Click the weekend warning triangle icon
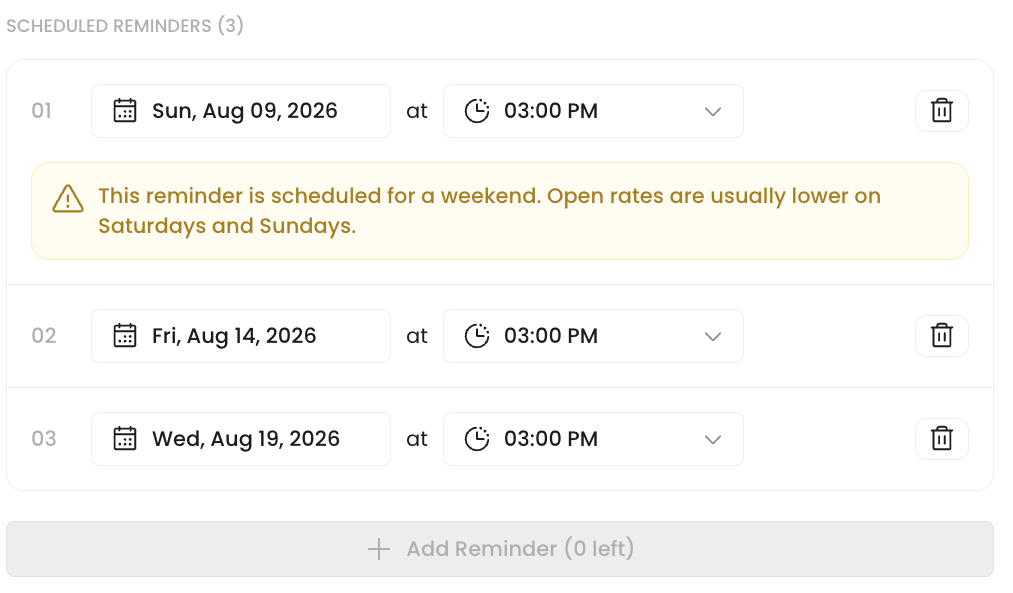The image size is (1013, 593). click(x=68, y=198)
